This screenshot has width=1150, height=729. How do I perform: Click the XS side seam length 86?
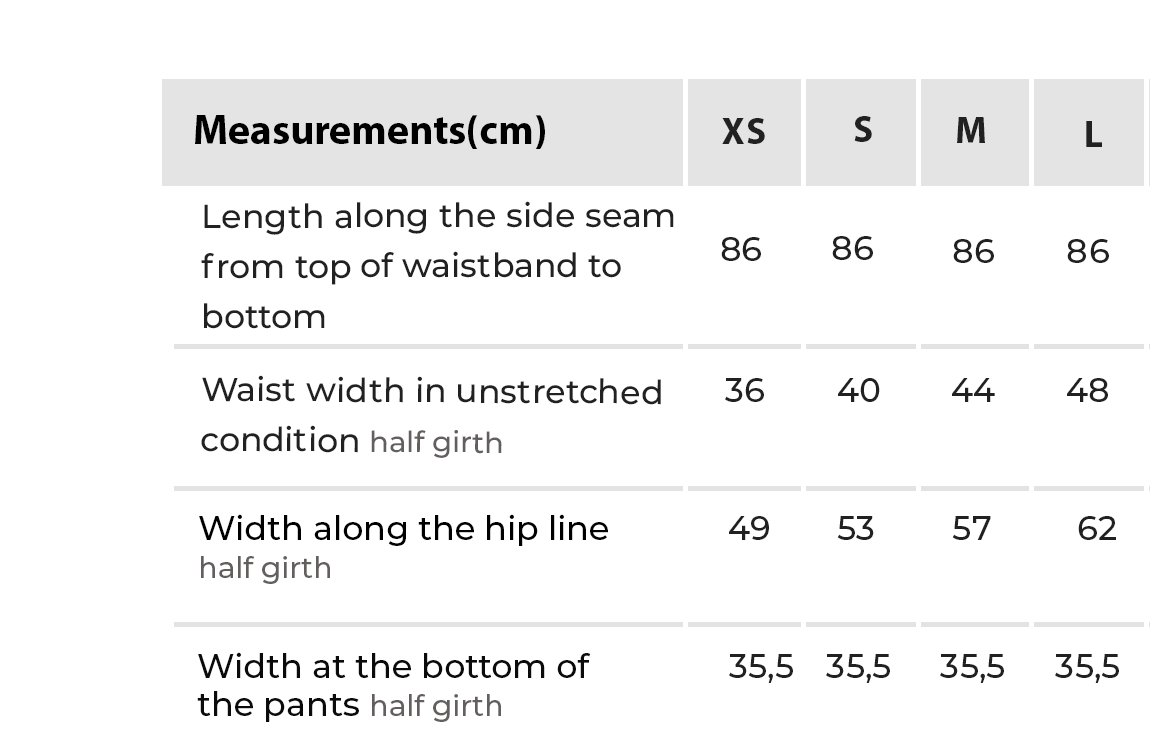point(741,249)
